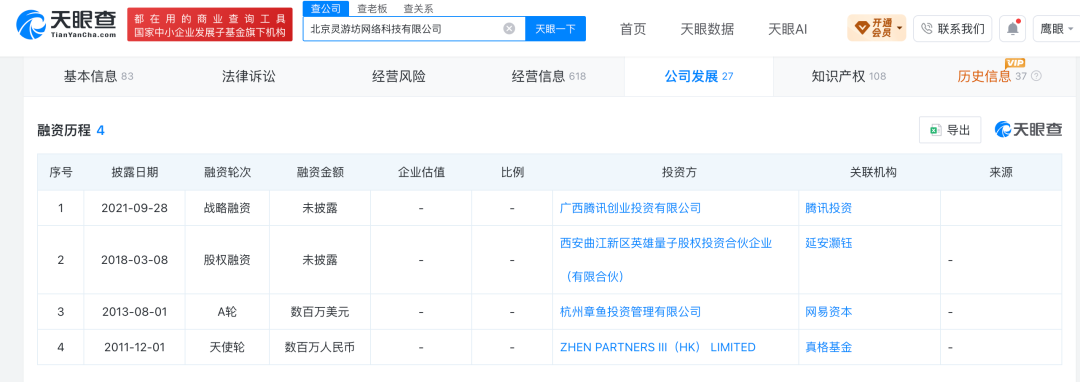
Task: Click the 股权融资 round cell
Action: click(227, 260)
